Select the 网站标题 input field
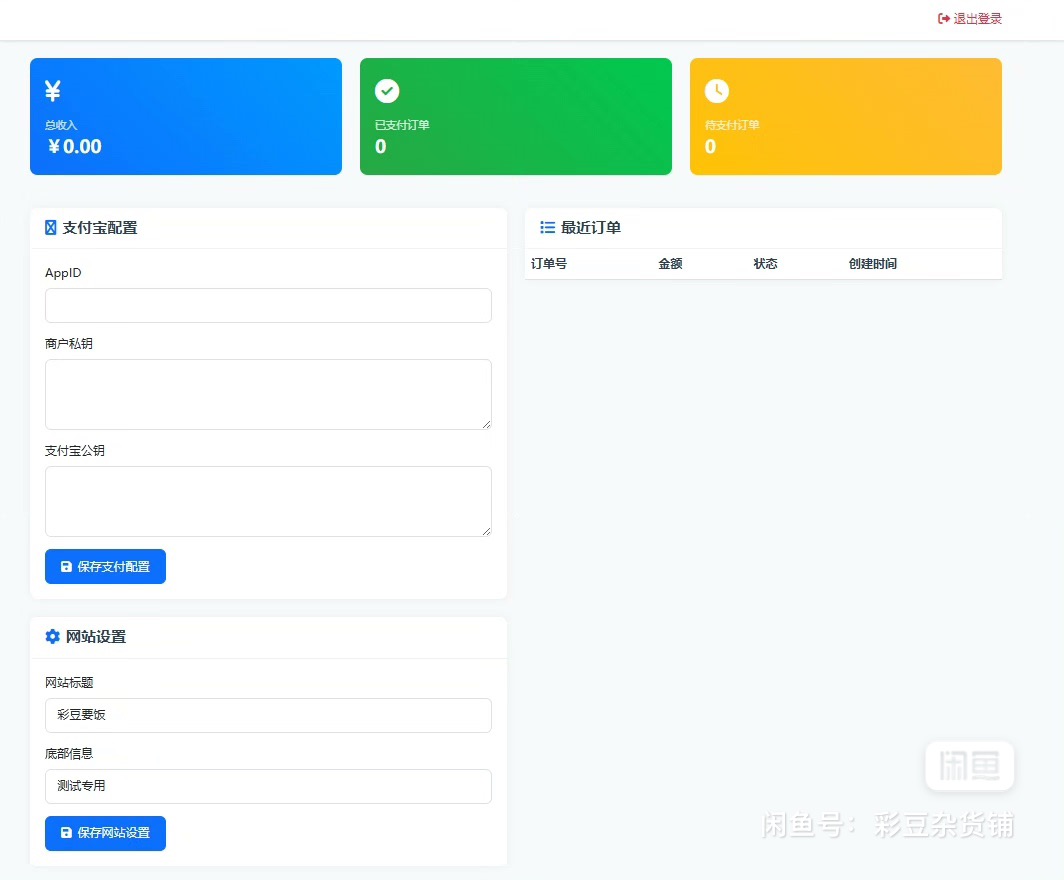 coord(268,716)
